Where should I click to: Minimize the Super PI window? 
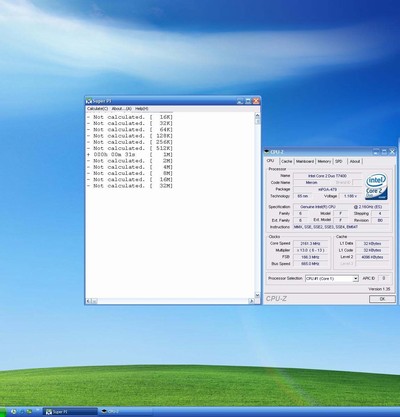(x=240, y=101)
